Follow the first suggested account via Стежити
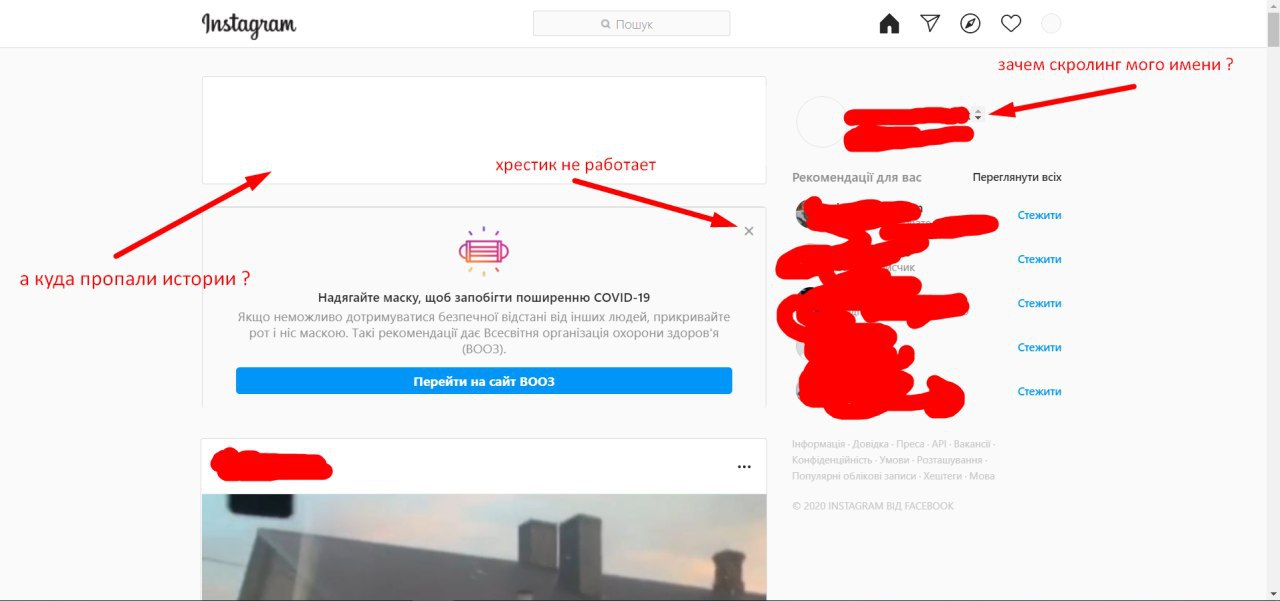1280x601 pixels. point(1040,215)
